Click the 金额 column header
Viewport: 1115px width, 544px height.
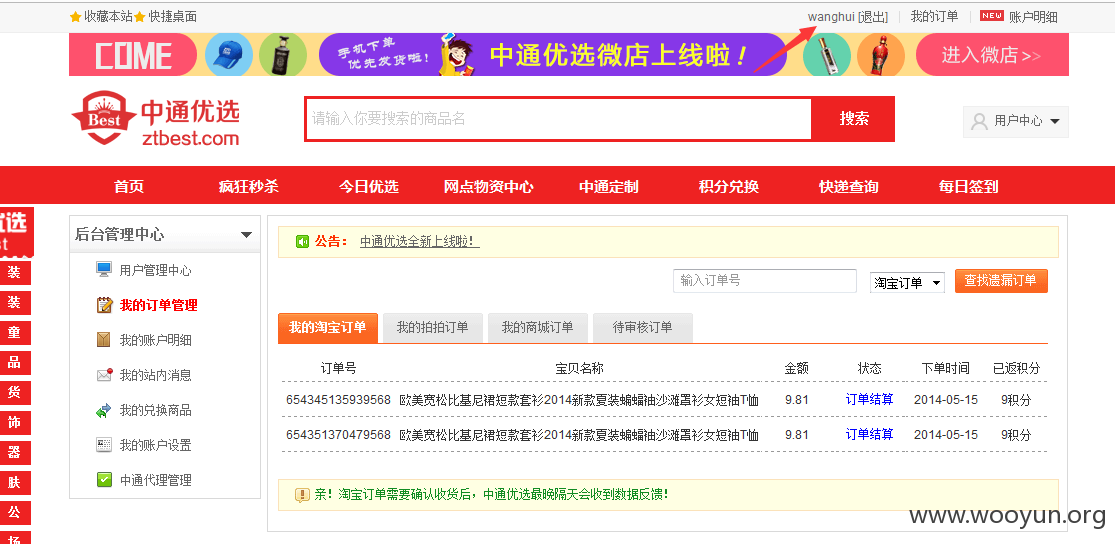pyautogui.click(x=796, y=368)
